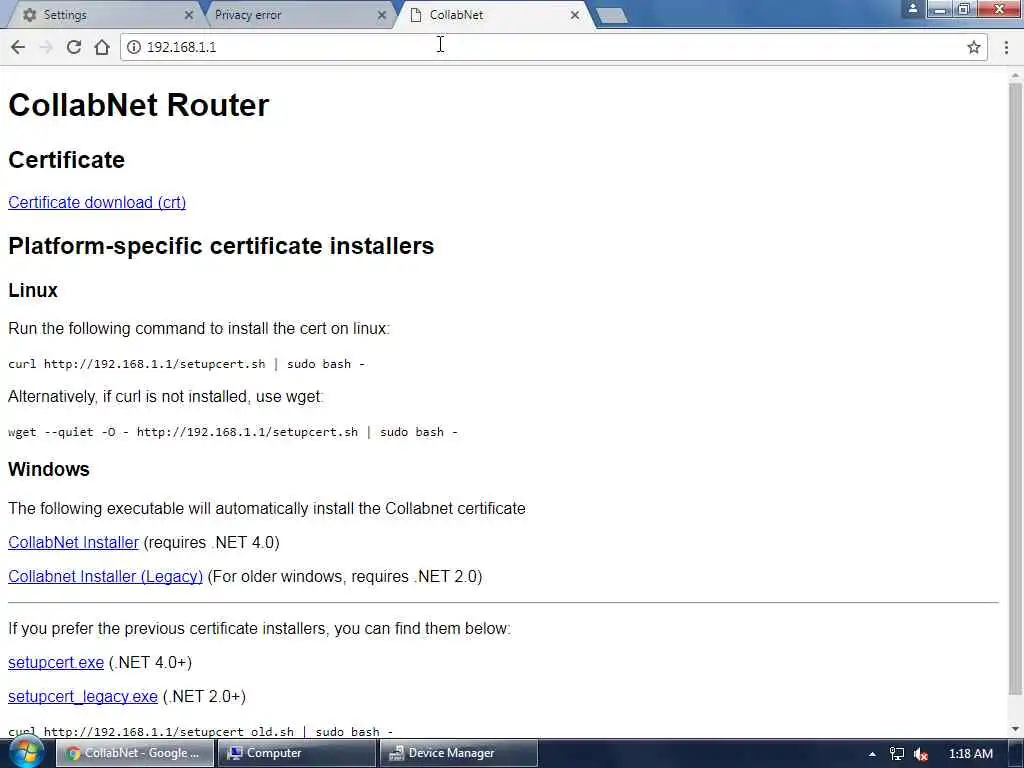The image size is (1024, 768).
Task: Download setupcert.exe
Action: point(56,663)
